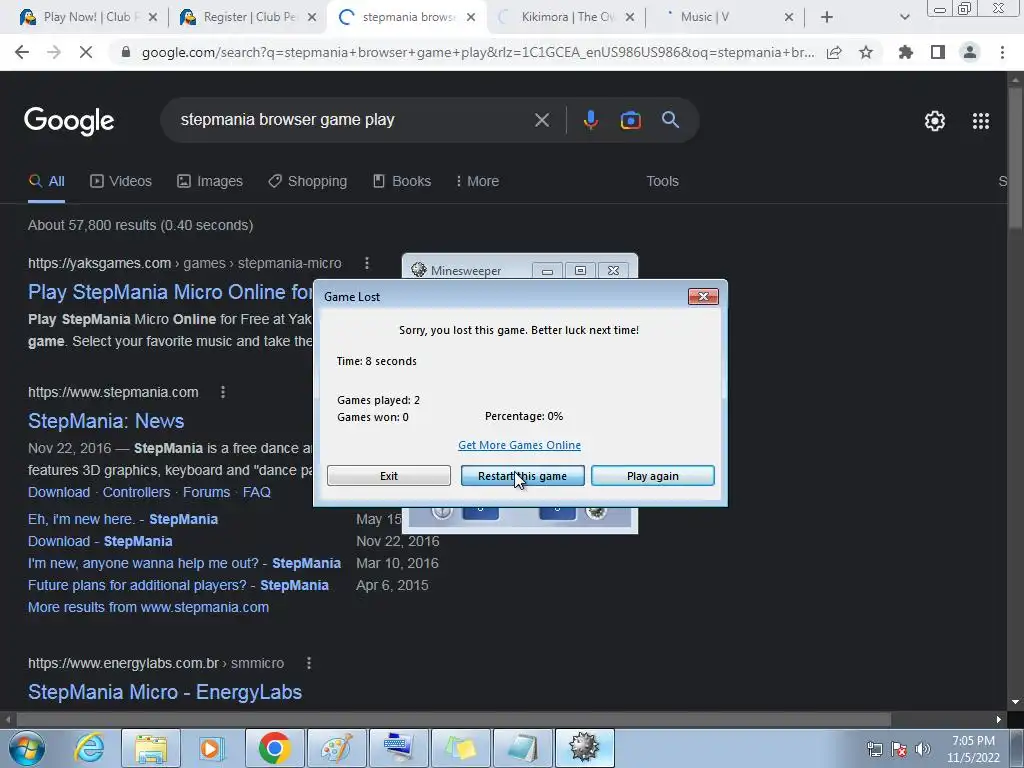Switch to Kikimora tab
This screenshot has height=768, width=1024.
565,17
